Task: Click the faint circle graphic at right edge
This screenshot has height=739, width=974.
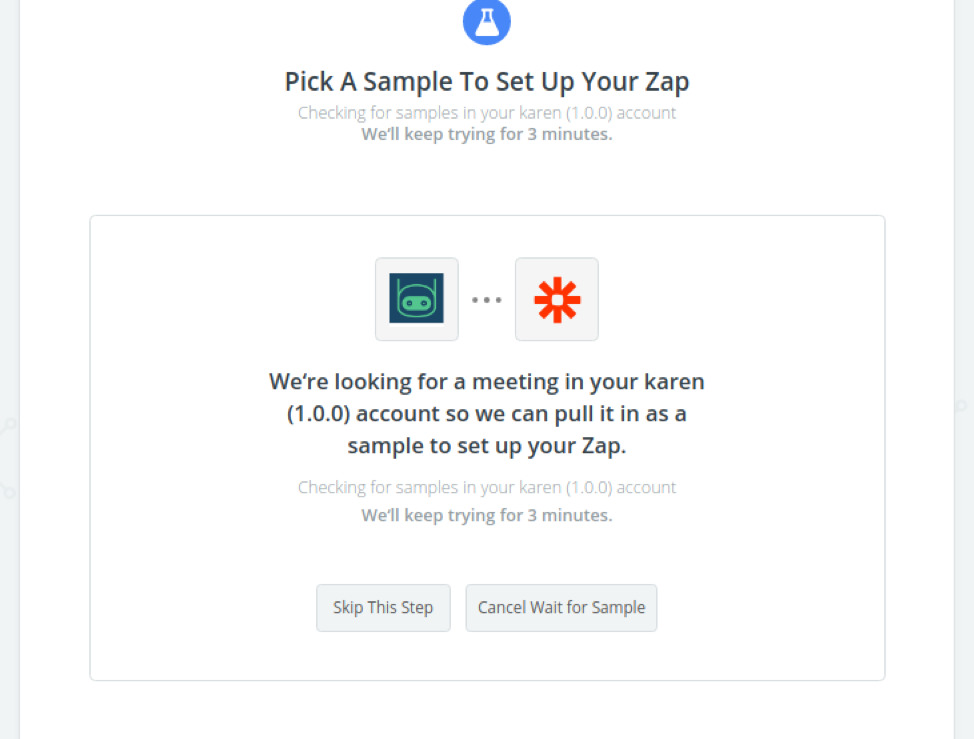Action: point(961,406)
